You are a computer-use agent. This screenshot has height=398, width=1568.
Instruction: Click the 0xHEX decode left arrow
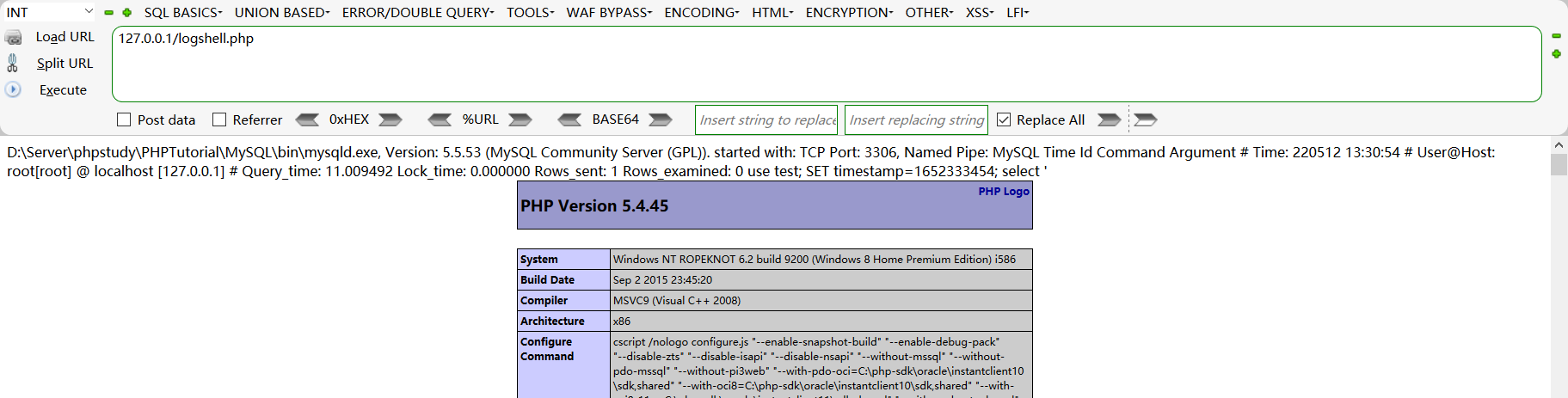point(307,119)
